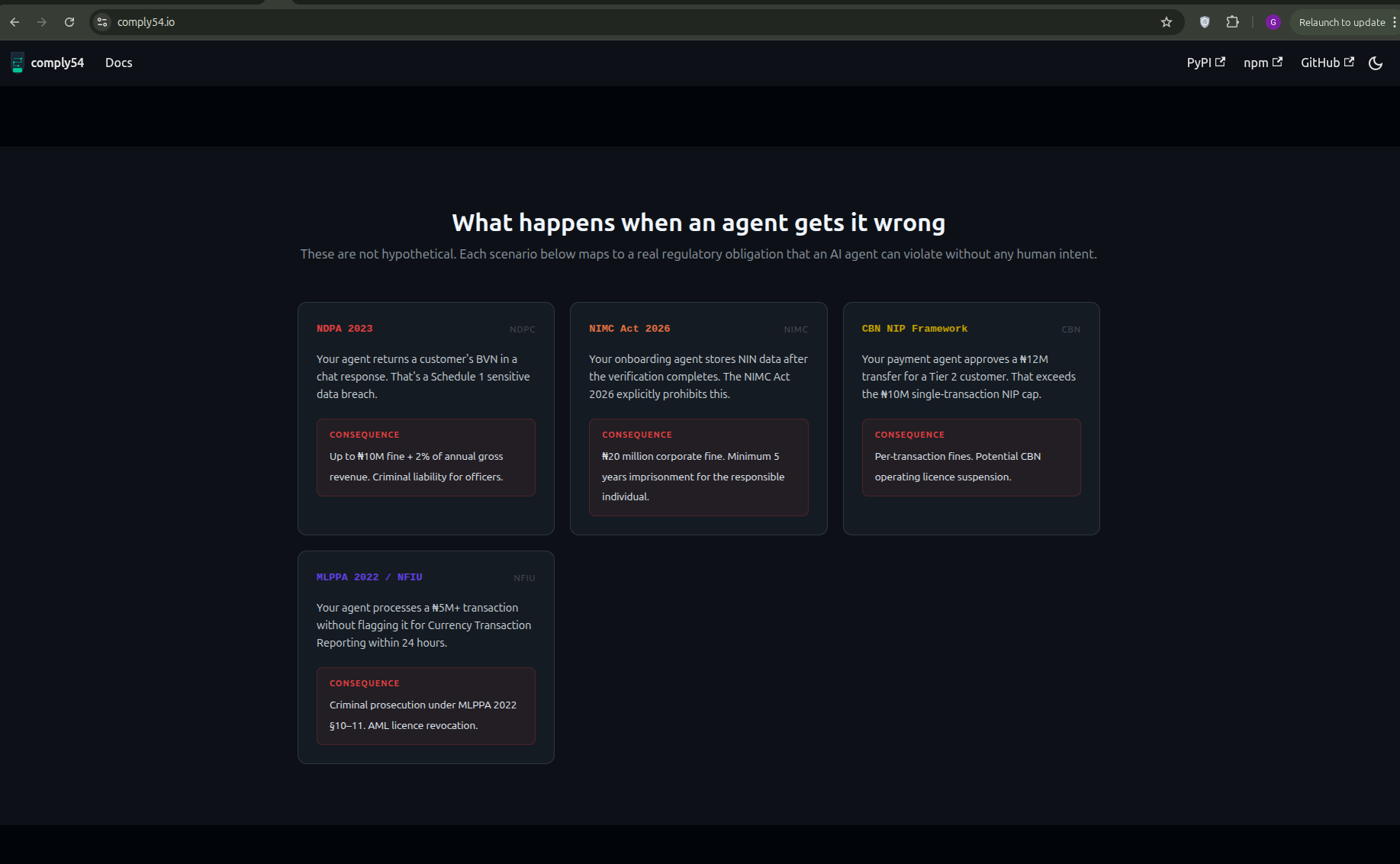The width and height of the screenshot is (1400, 864).
Task: Click the 'Your agent processes a ₦5M+ transaction' description
Action: (424, 625)
